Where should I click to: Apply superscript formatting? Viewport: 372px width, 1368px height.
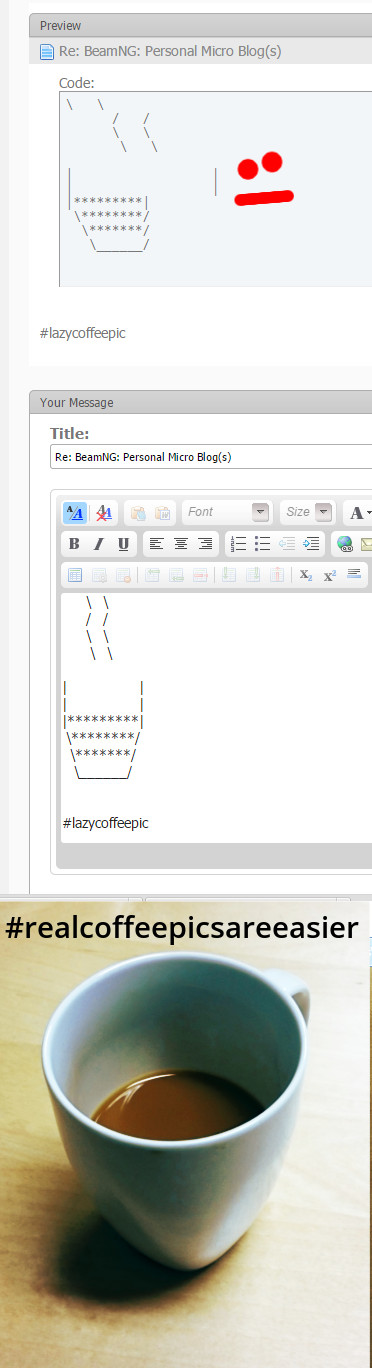(330, 575)
